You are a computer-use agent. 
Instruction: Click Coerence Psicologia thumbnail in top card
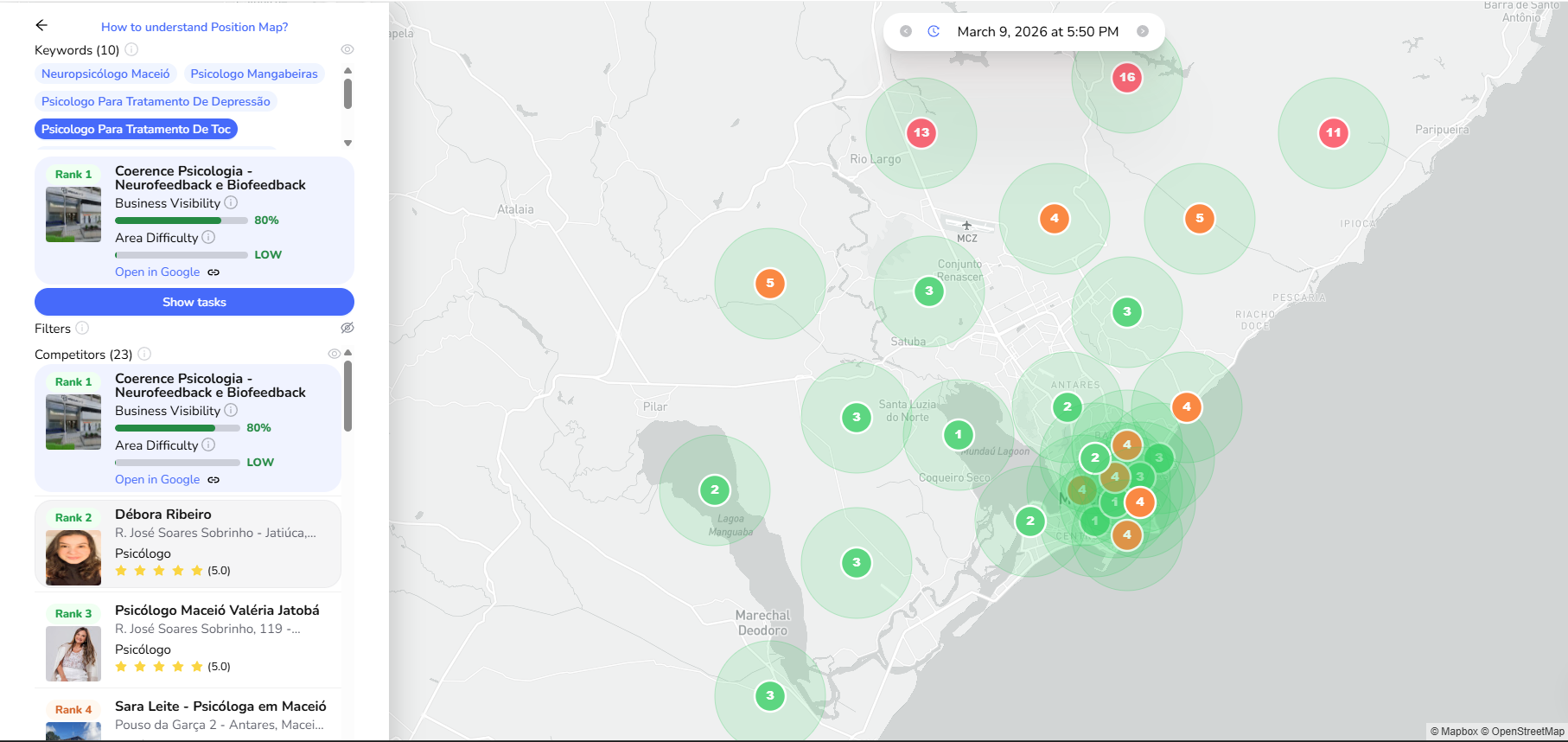73,214
